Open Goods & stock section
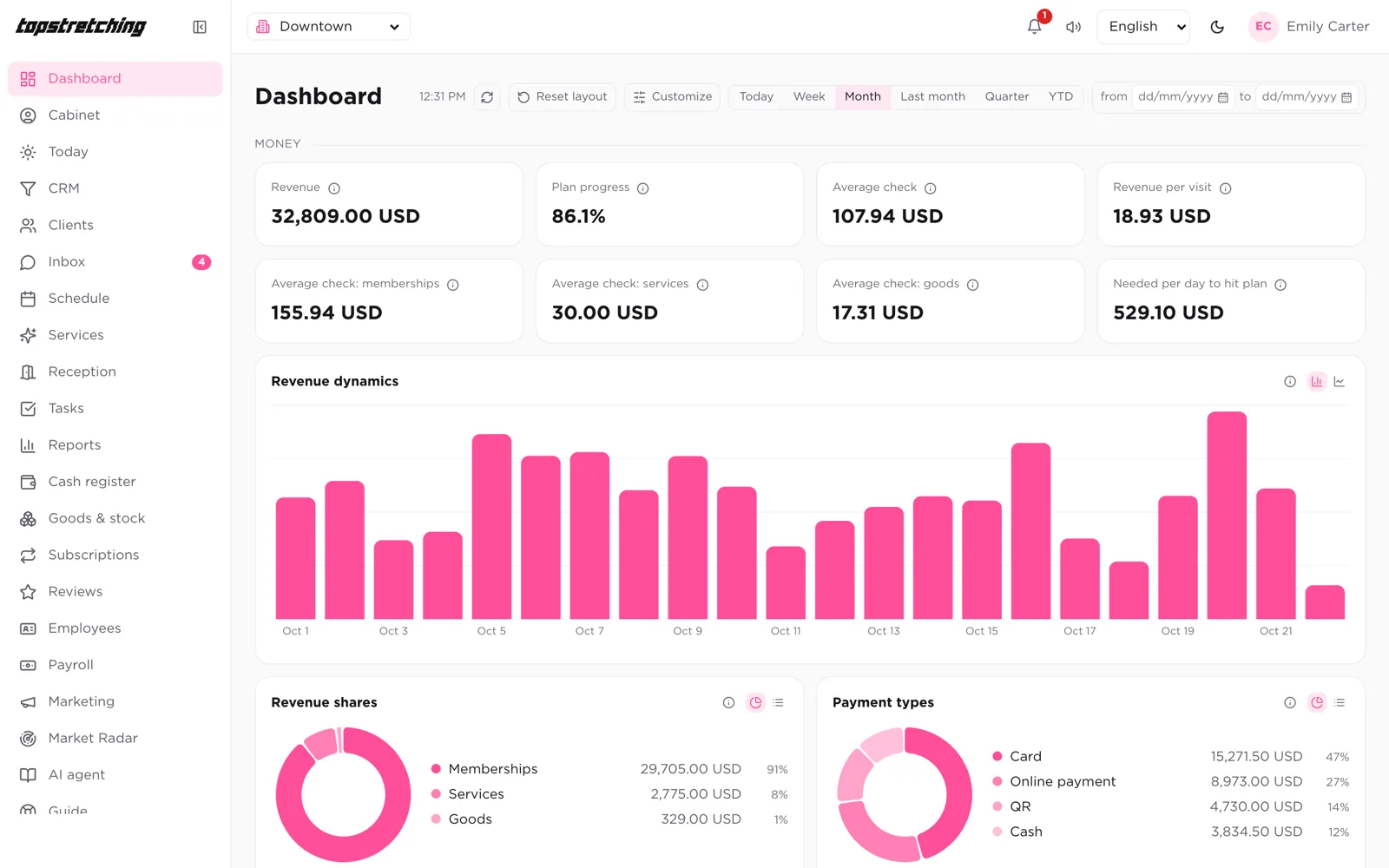The height and width of the screenshot is (868, 1389). tap(115, 518)
